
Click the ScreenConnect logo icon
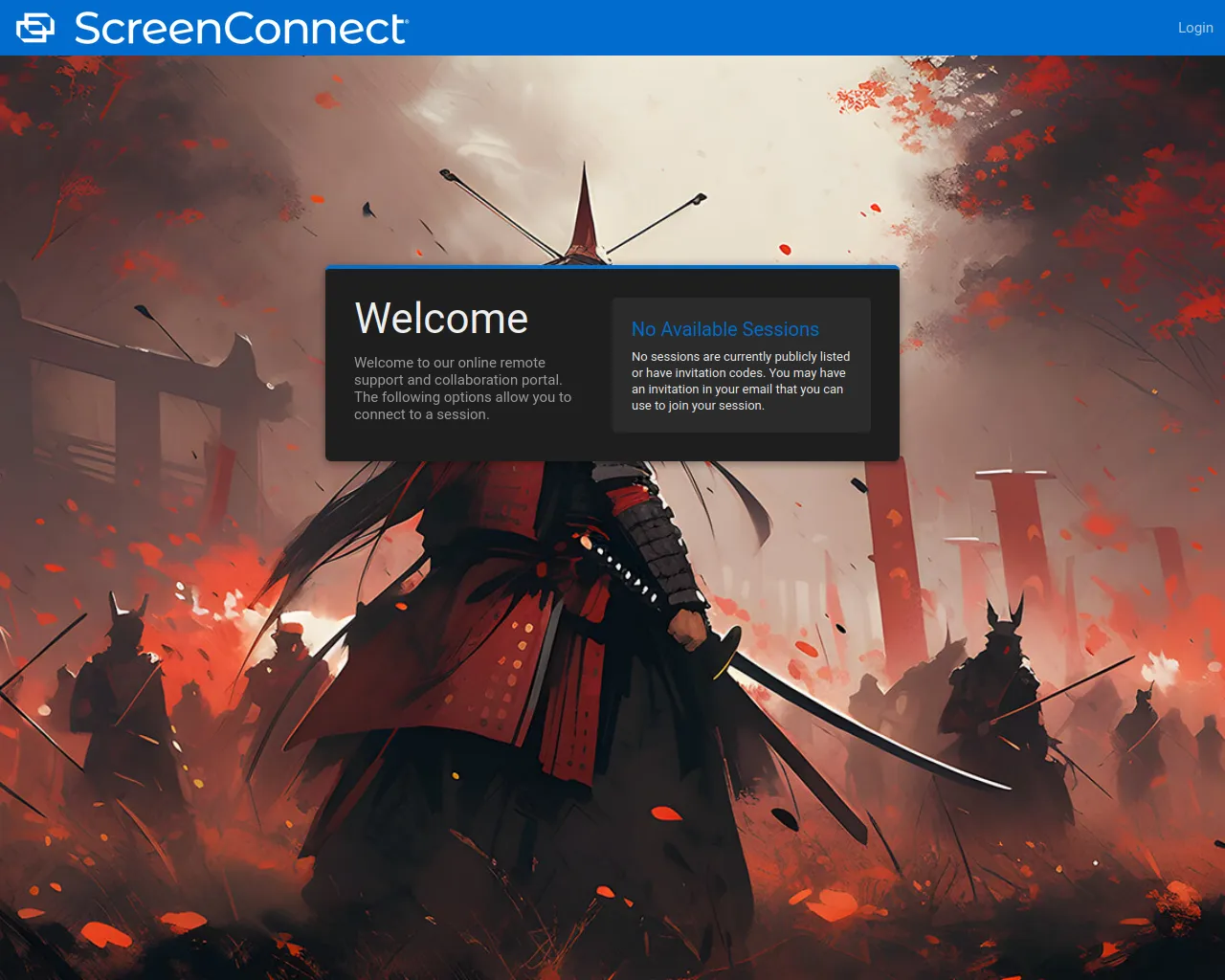35,28
